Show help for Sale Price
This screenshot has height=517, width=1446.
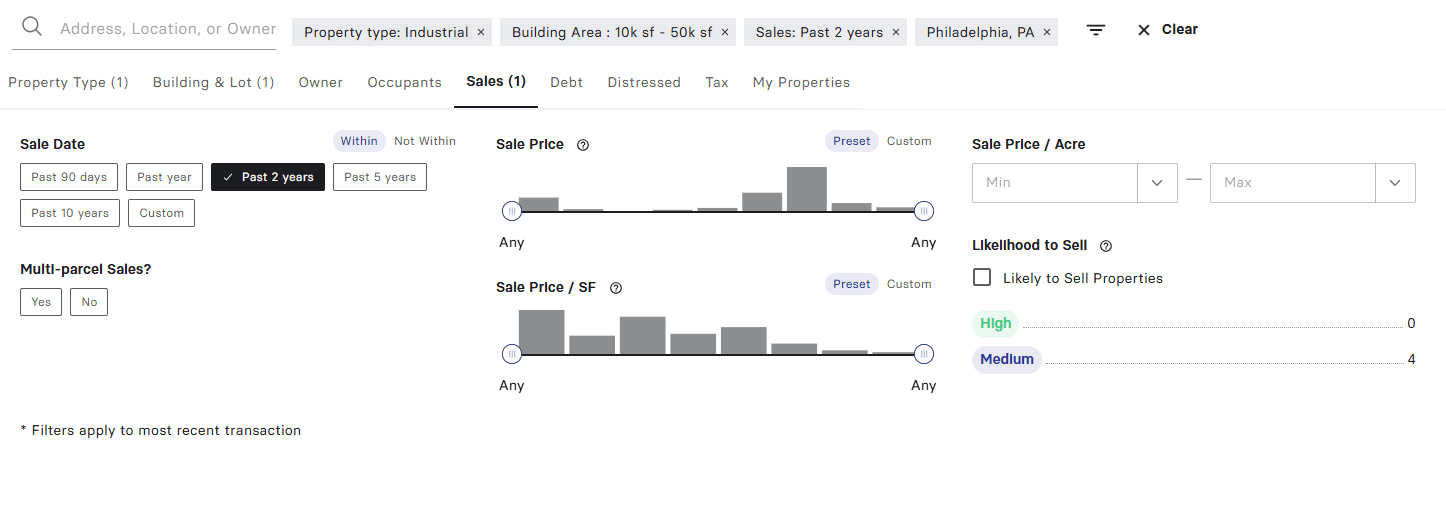[x=583, y=145]
